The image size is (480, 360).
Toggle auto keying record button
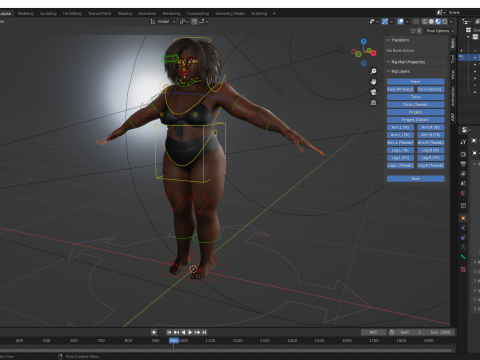[x=154, y=332]
